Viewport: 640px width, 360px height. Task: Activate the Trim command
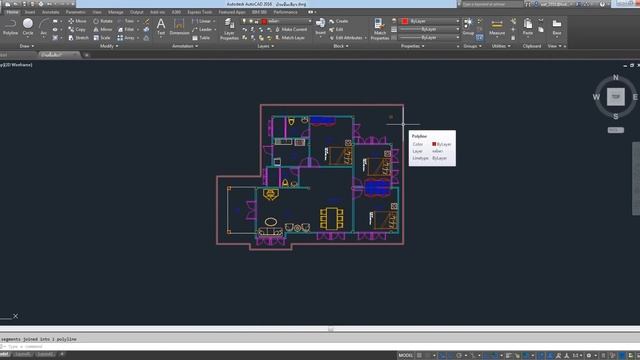point(126,21)
